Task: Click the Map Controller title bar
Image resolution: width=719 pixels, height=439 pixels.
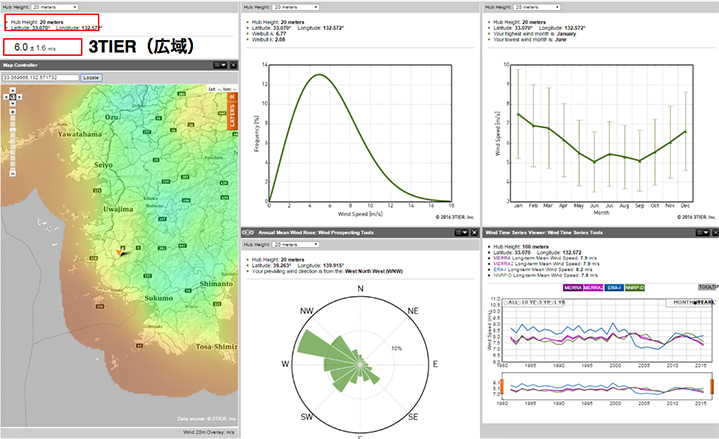Action: click(x=119, y=65)
